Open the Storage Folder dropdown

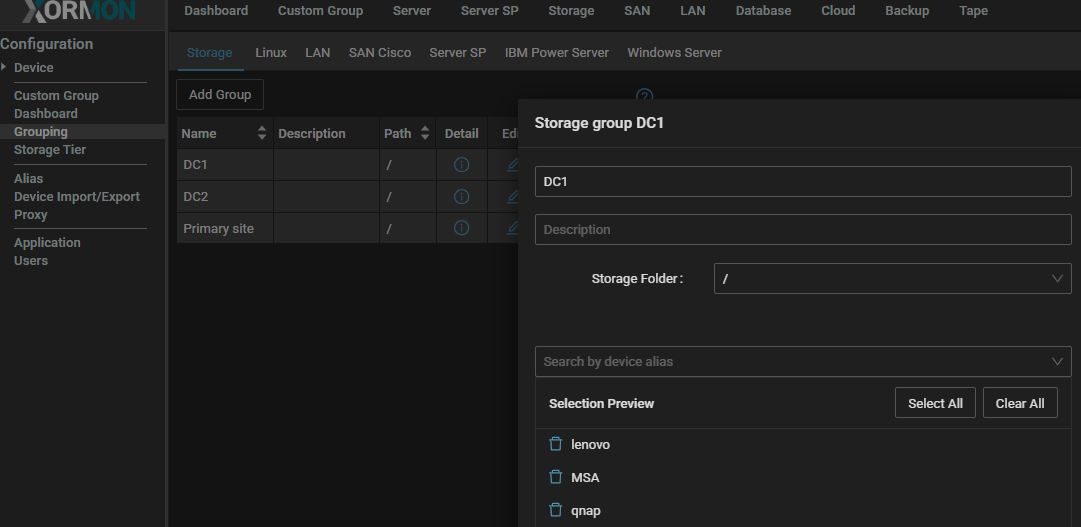tap(892, 279)
